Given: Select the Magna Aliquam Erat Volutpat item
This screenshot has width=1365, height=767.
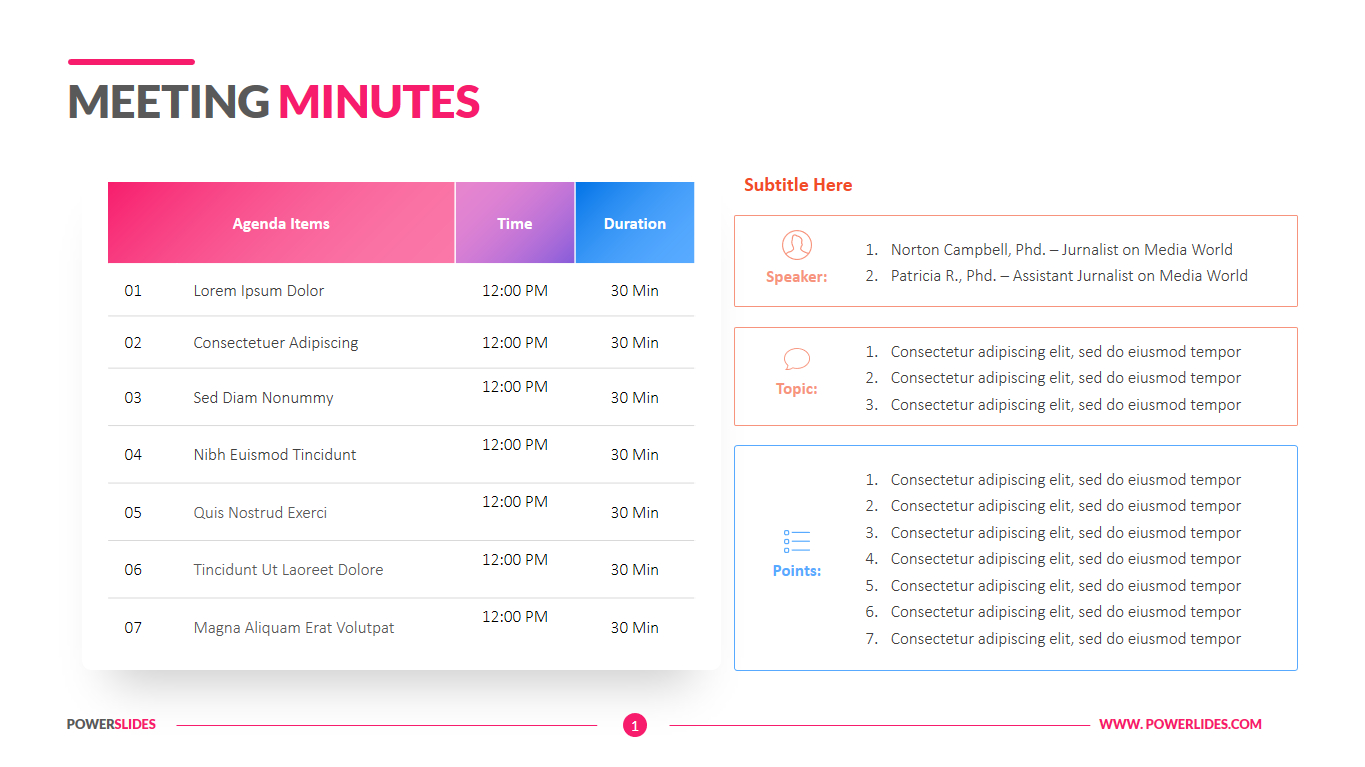Looking at the screenshot, I should point(294,628).
